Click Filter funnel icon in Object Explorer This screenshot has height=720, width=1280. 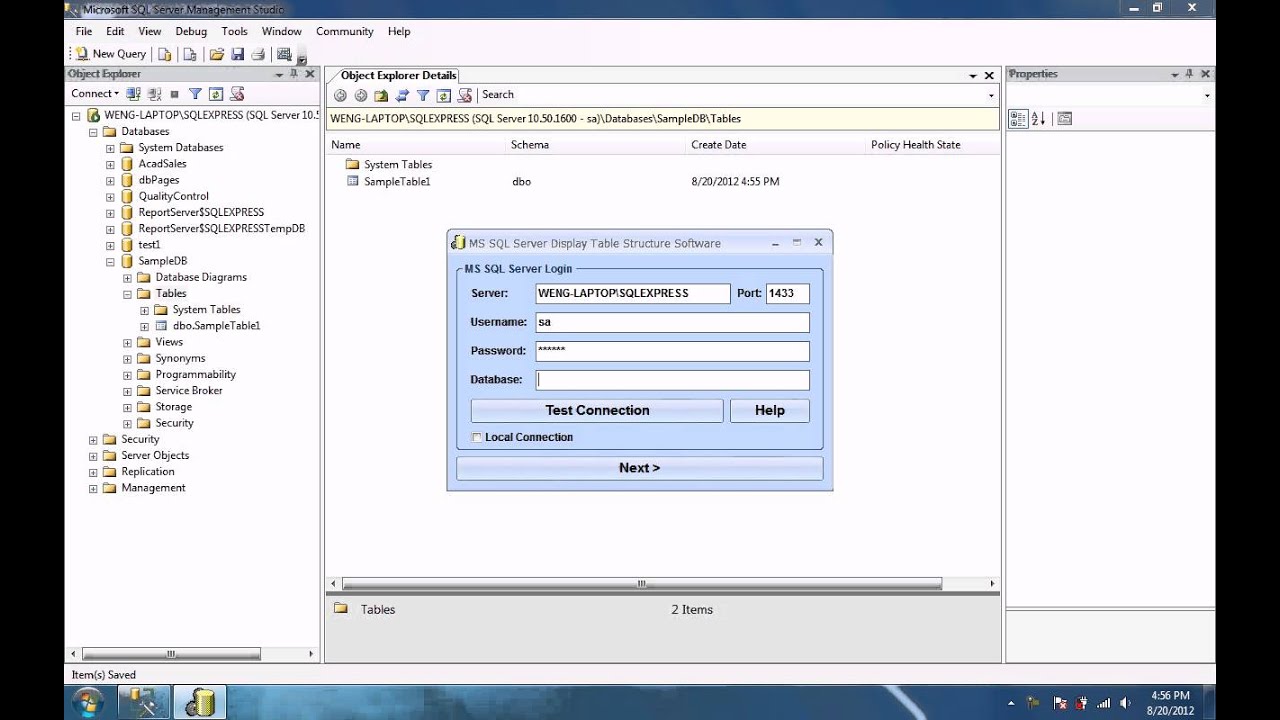[x=196, y=94]
